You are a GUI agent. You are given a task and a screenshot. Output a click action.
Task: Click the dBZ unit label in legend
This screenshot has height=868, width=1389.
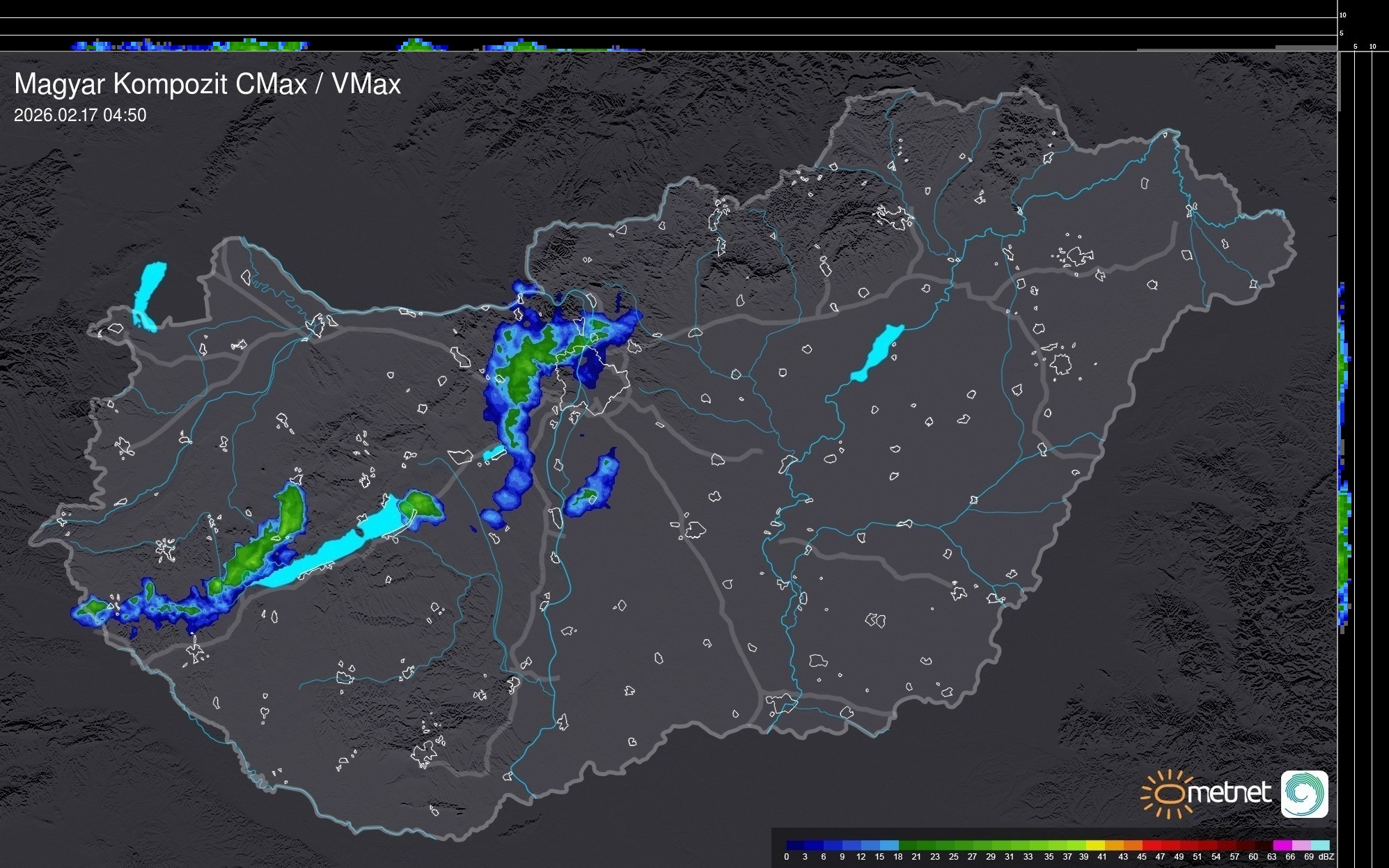(1326, 857)
